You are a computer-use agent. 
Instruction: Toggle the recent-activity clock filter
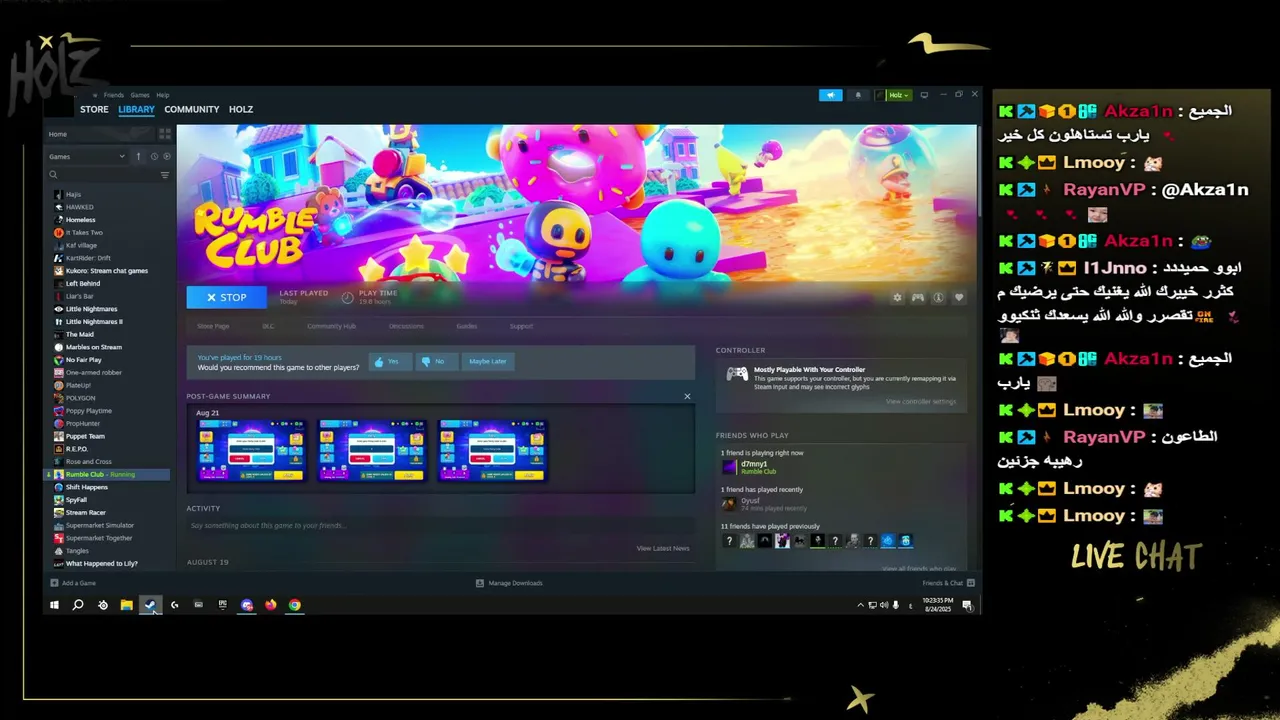[154, 156]
